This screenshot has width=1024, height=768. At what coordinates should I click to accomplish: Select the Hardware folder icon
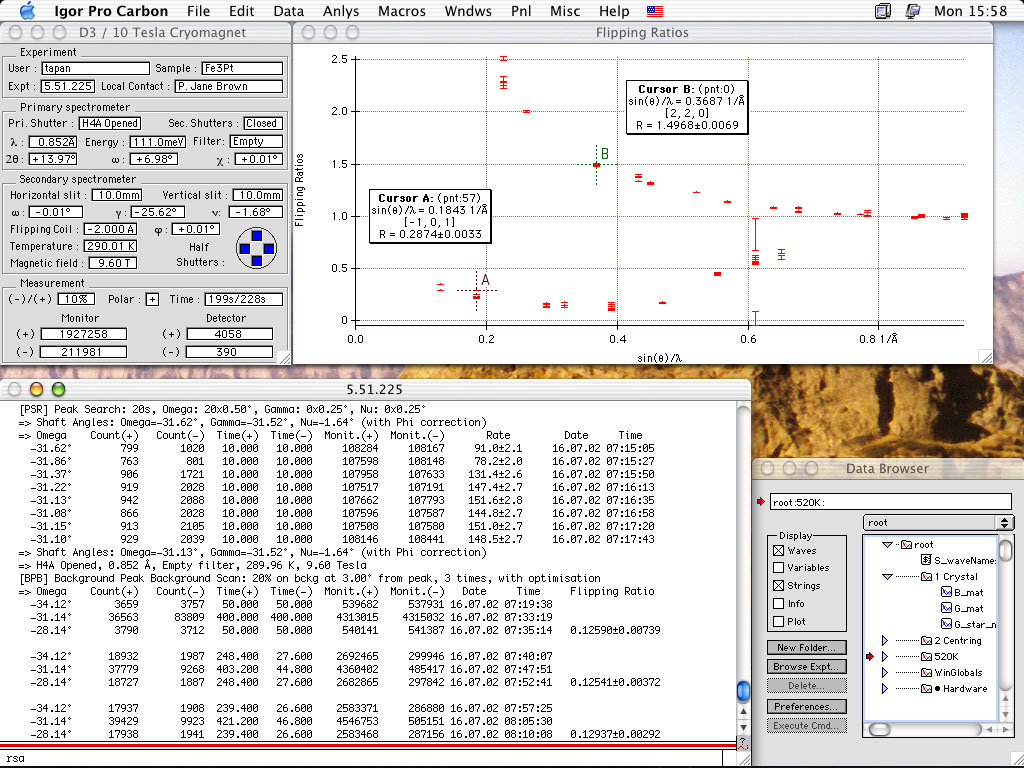(926, 688)
